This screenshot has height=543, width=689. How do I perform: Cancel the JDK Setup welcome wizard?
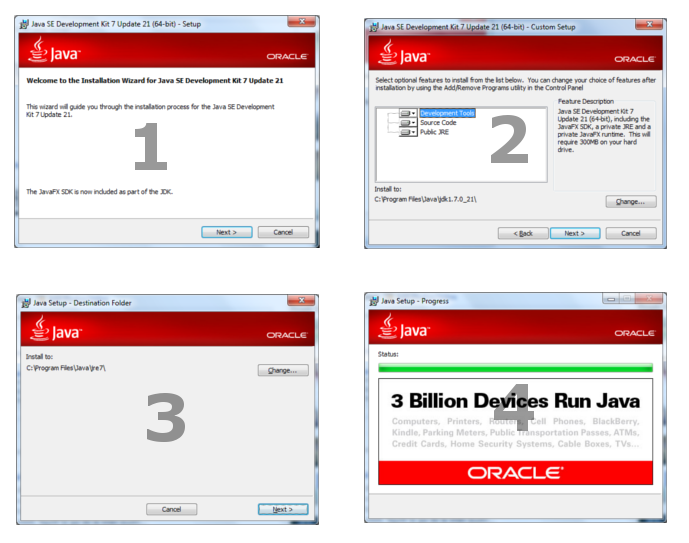[283, 232]
